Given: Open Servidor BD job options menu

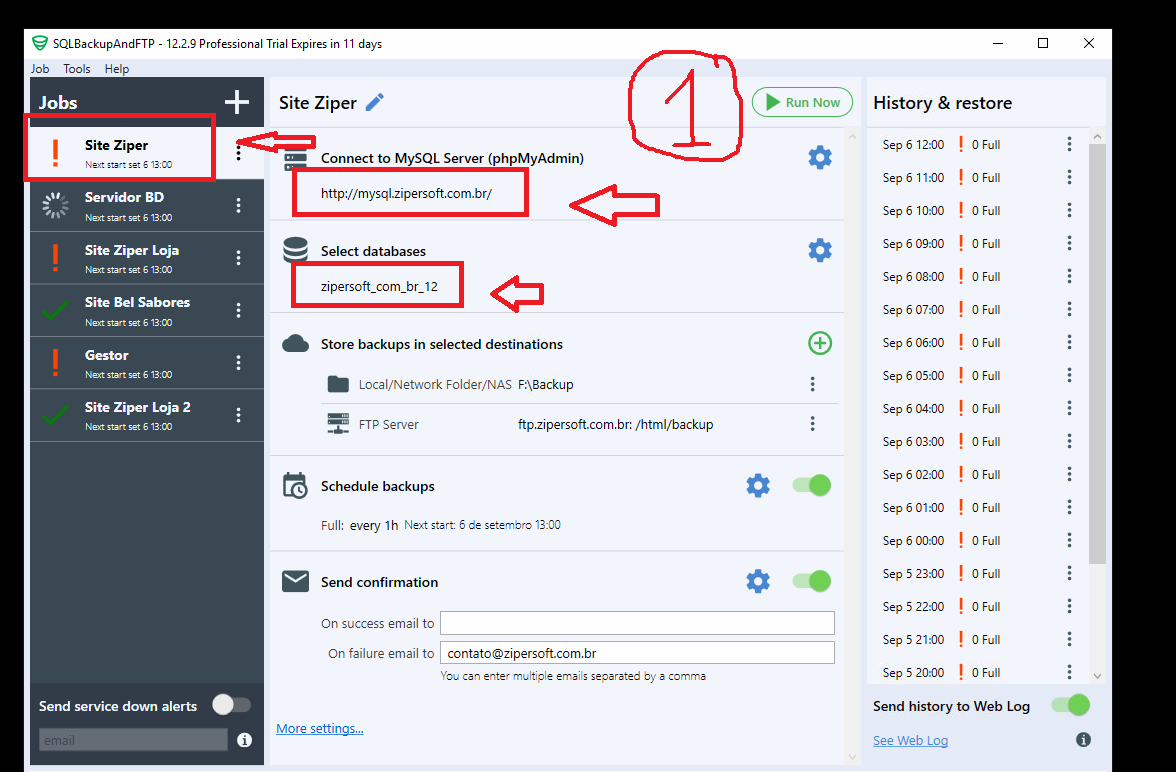Looking at the screenshot, I should coord(238,206).
